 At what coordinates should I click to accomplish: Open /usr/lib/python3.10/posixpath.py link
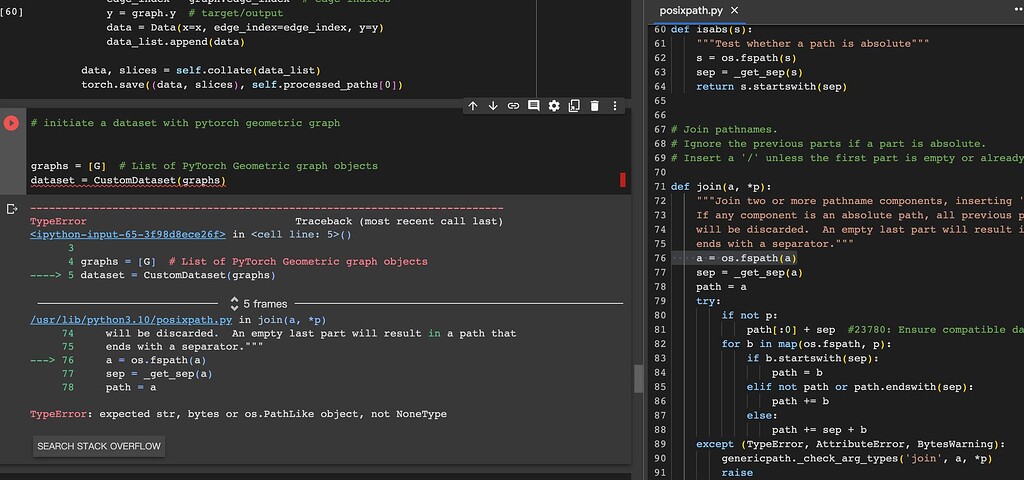point(124,319)
